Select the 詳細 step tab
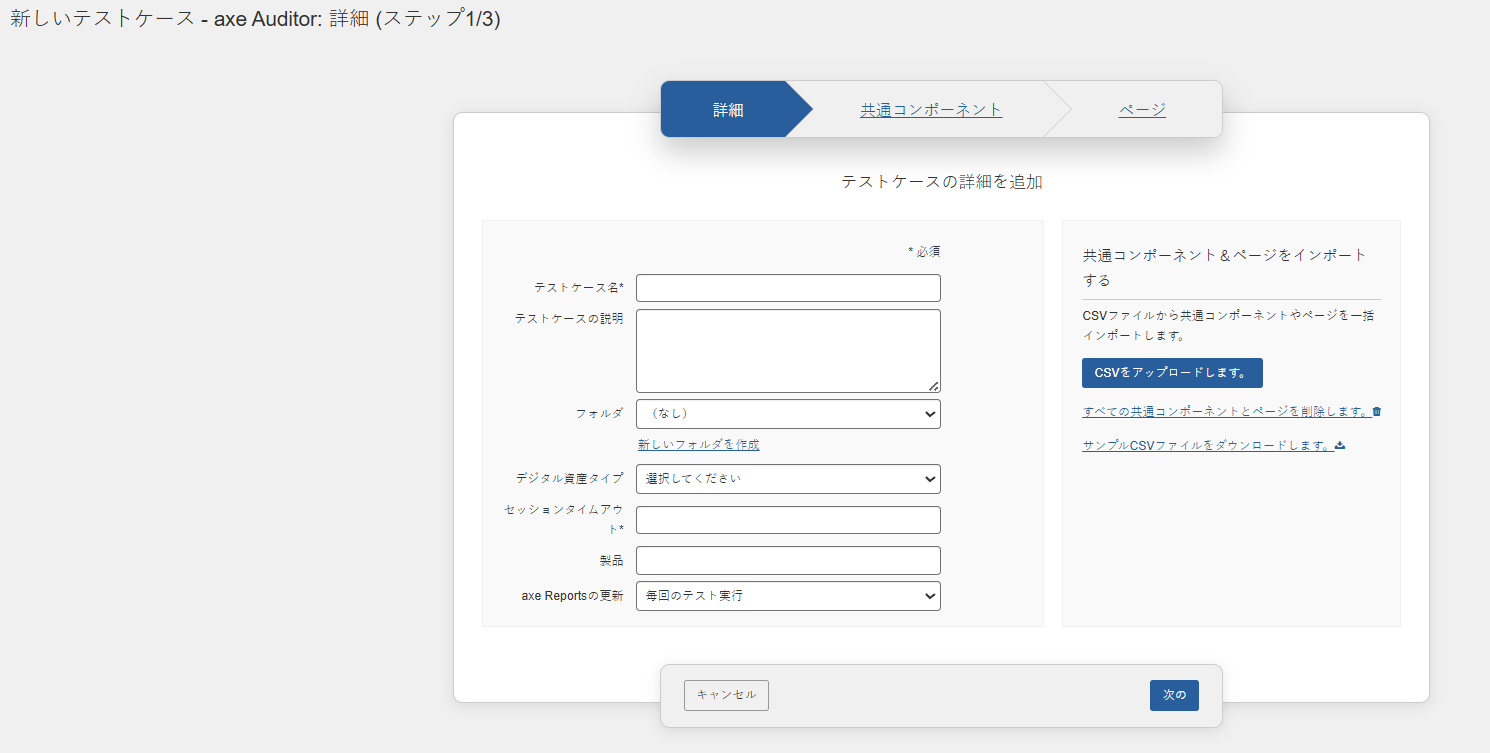The image size is (1490, 753). [x=728, y=110]
